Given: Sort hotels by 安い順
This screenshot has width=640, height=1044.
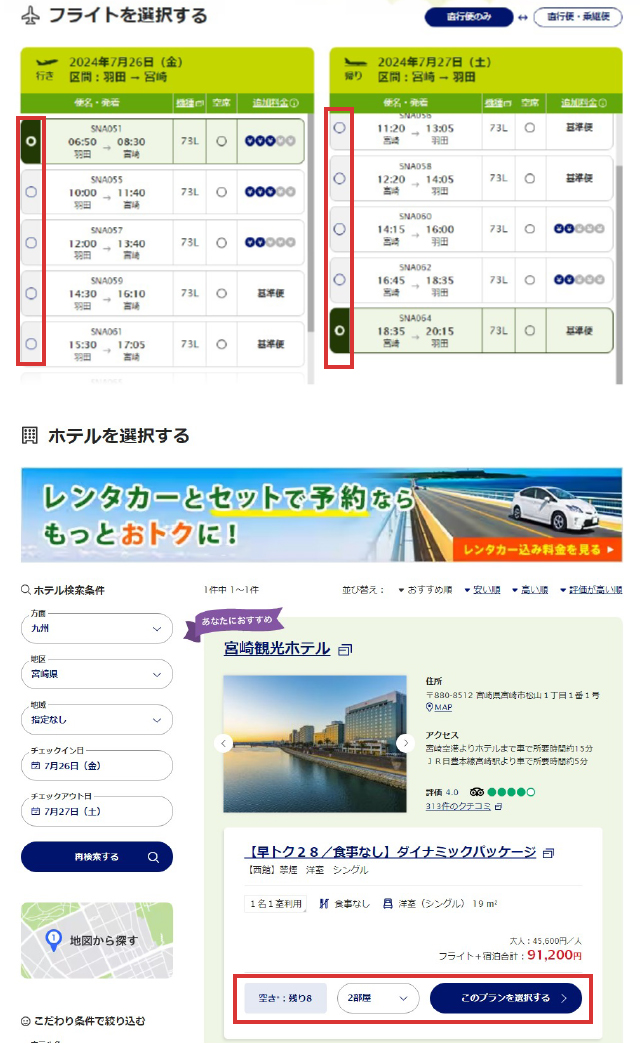Looking at the screenshot, I should click(x=482, y=590).
